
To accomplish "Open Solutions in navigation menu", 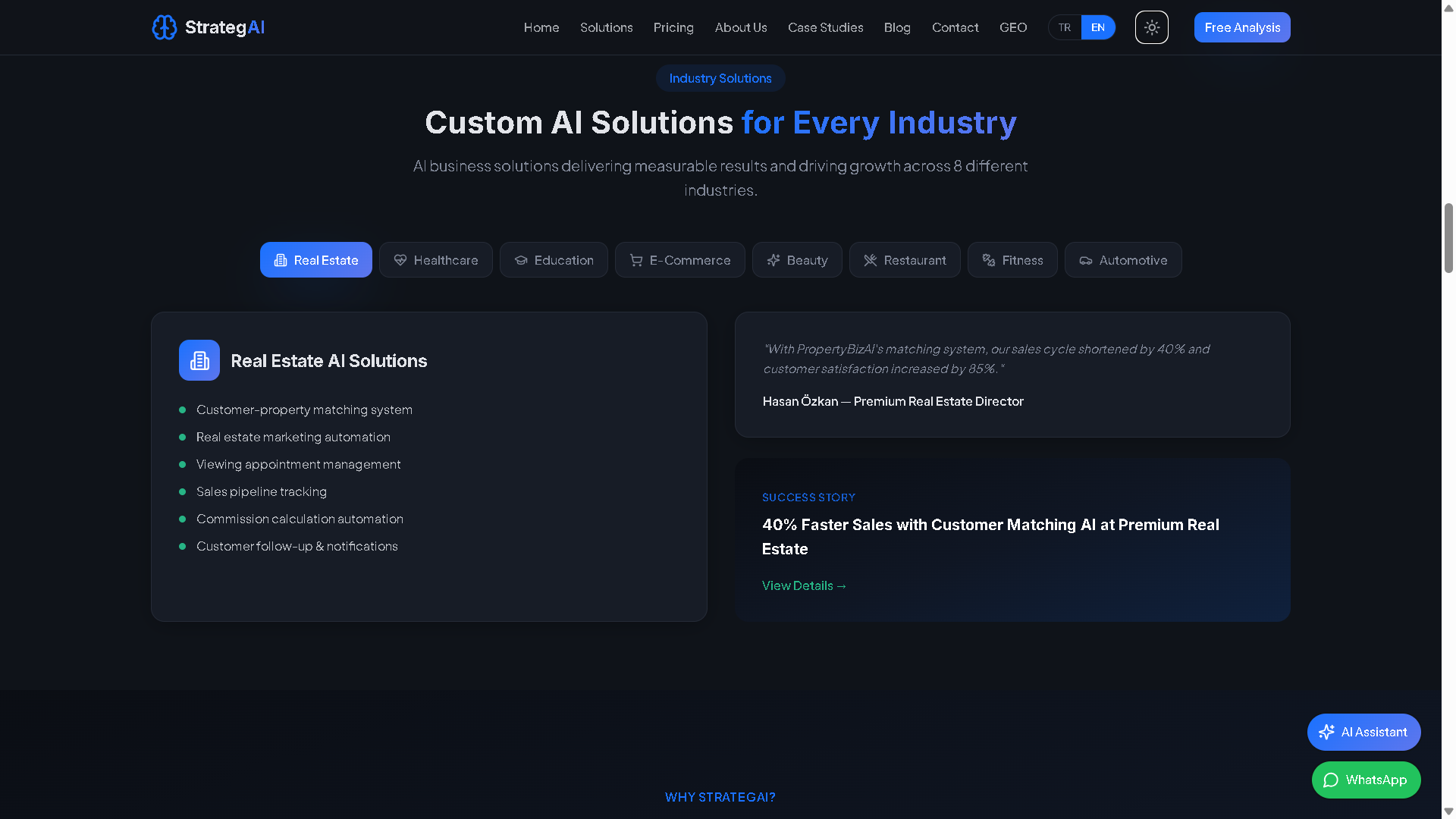I will point(606,27).
